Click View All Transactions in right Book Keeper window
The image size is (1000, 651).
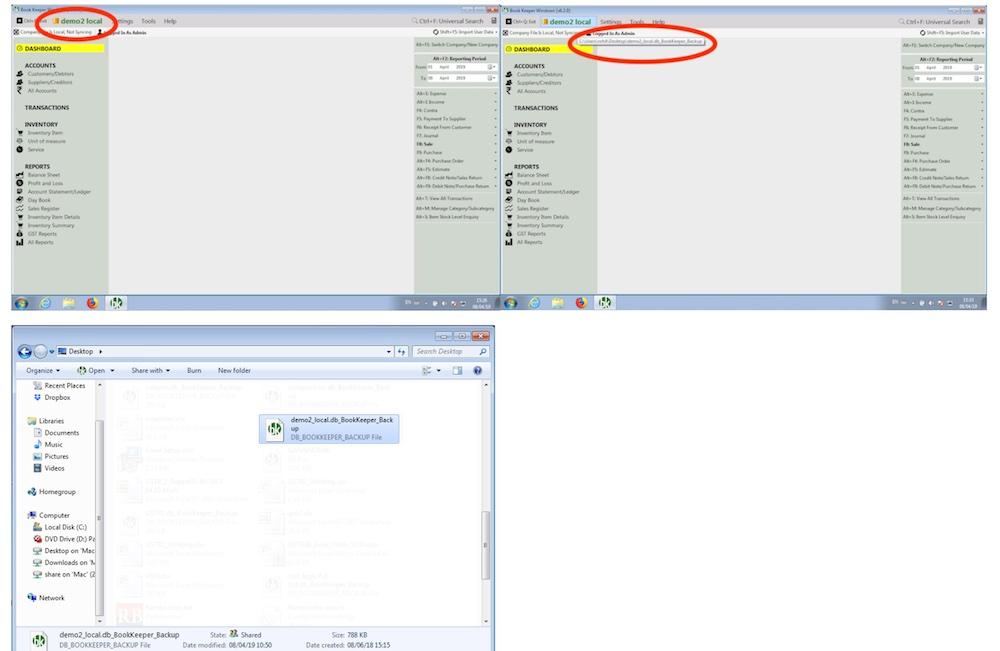tap(931, 198)
